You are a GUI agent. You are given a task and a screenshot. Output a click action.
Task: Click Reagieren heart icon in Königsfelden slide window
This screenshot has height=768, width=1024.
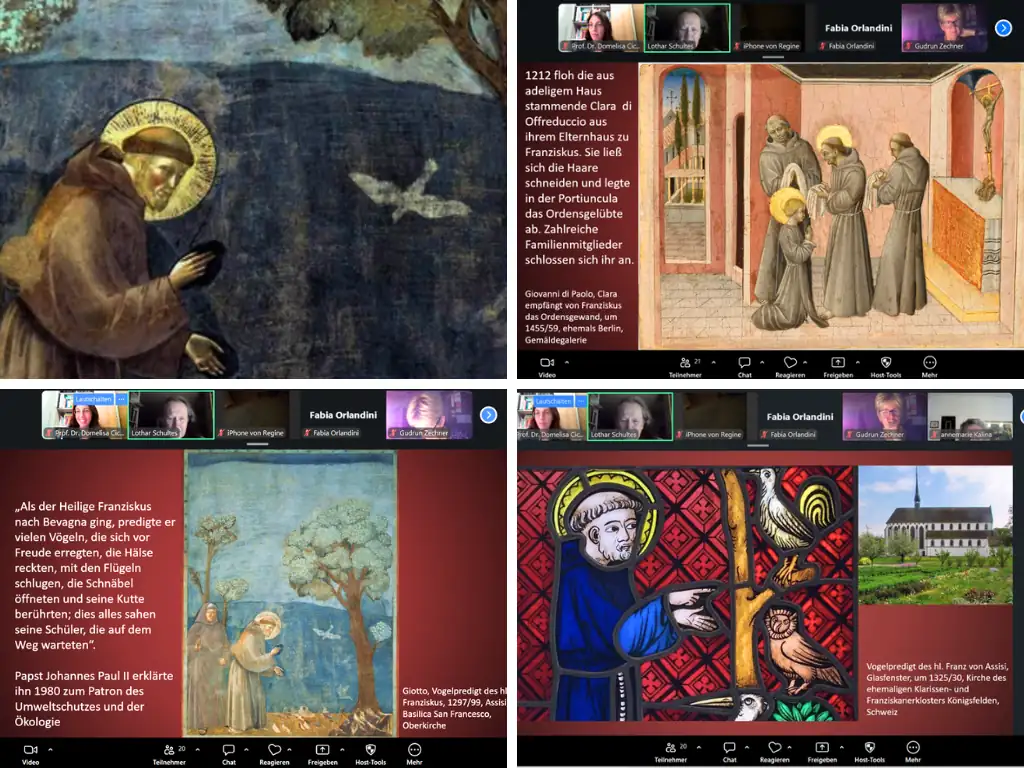(775, 748)
